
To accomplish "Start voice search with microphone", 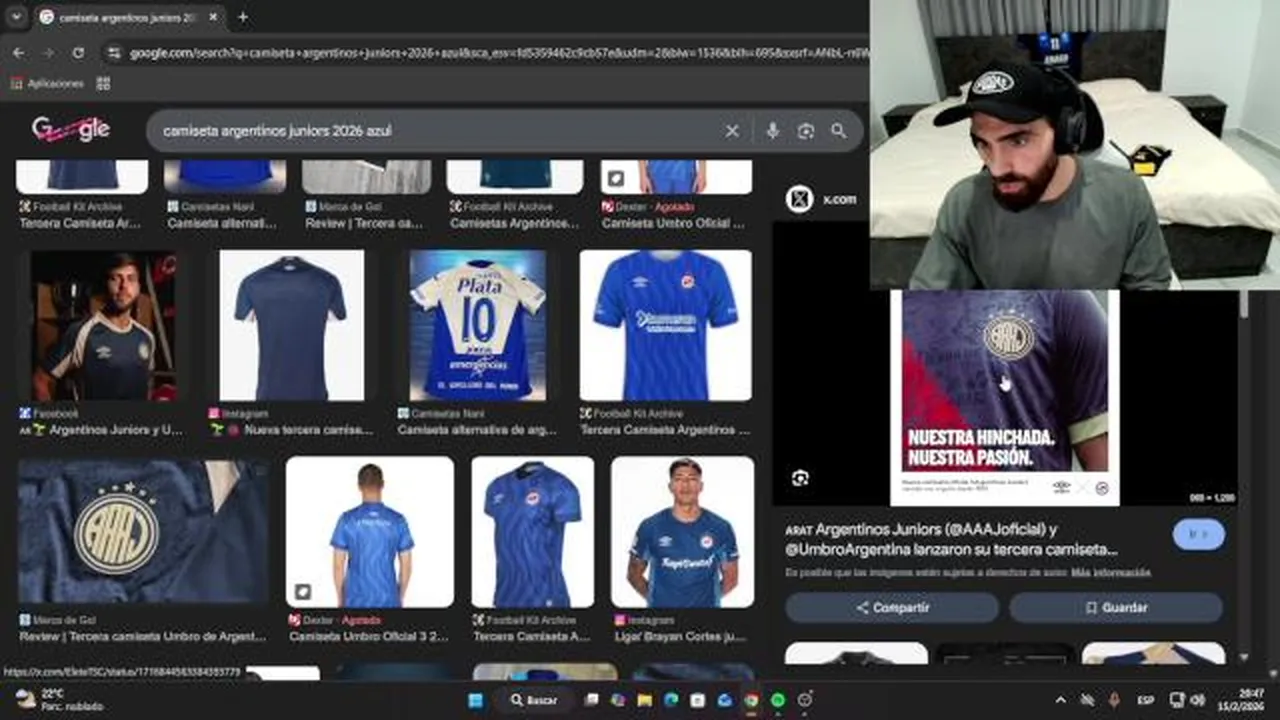I will (772, 131).
